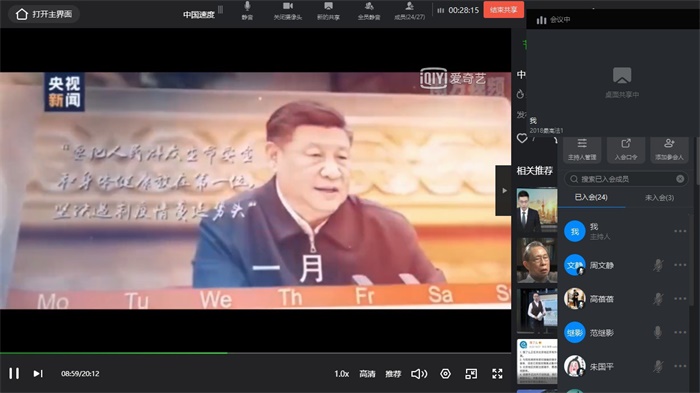700x393 pixels.
Task: Click the search joined members field
Action: click(x=625, y=179)
